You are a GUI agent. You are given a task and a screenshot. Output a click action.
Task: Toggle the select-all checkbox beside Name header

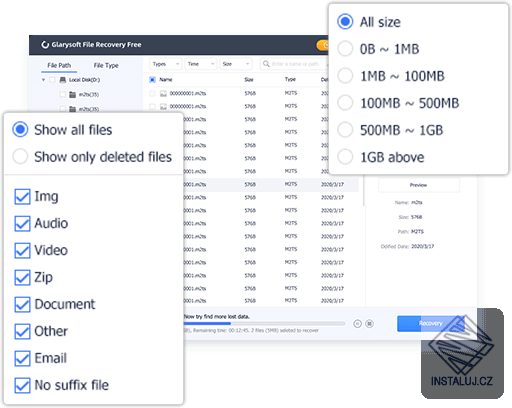152,80
